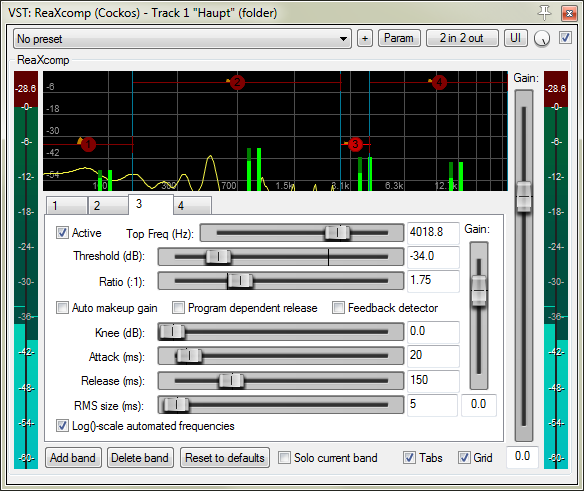
Task: Enable Program dependent release
Action: [x=178, y=308]
